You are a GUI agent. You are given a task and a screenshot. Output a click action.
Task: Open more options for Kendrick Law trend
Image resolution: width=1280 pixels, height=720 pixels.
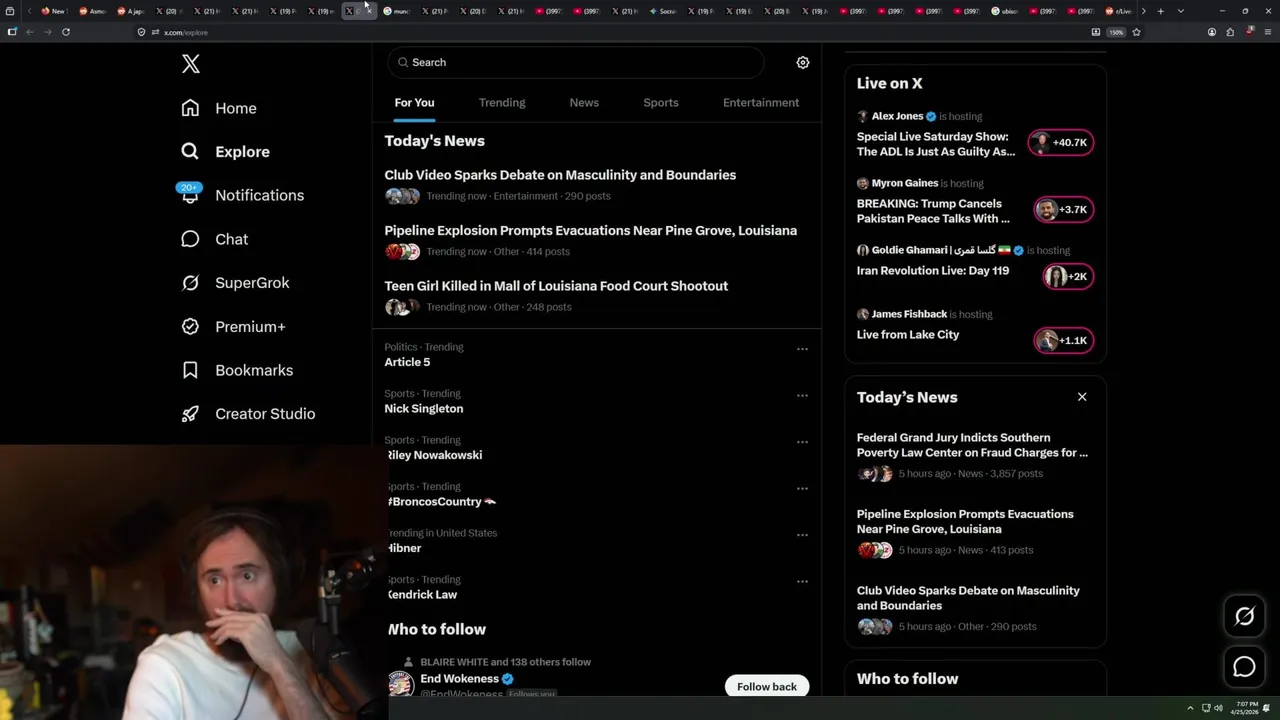coord(802,582)
